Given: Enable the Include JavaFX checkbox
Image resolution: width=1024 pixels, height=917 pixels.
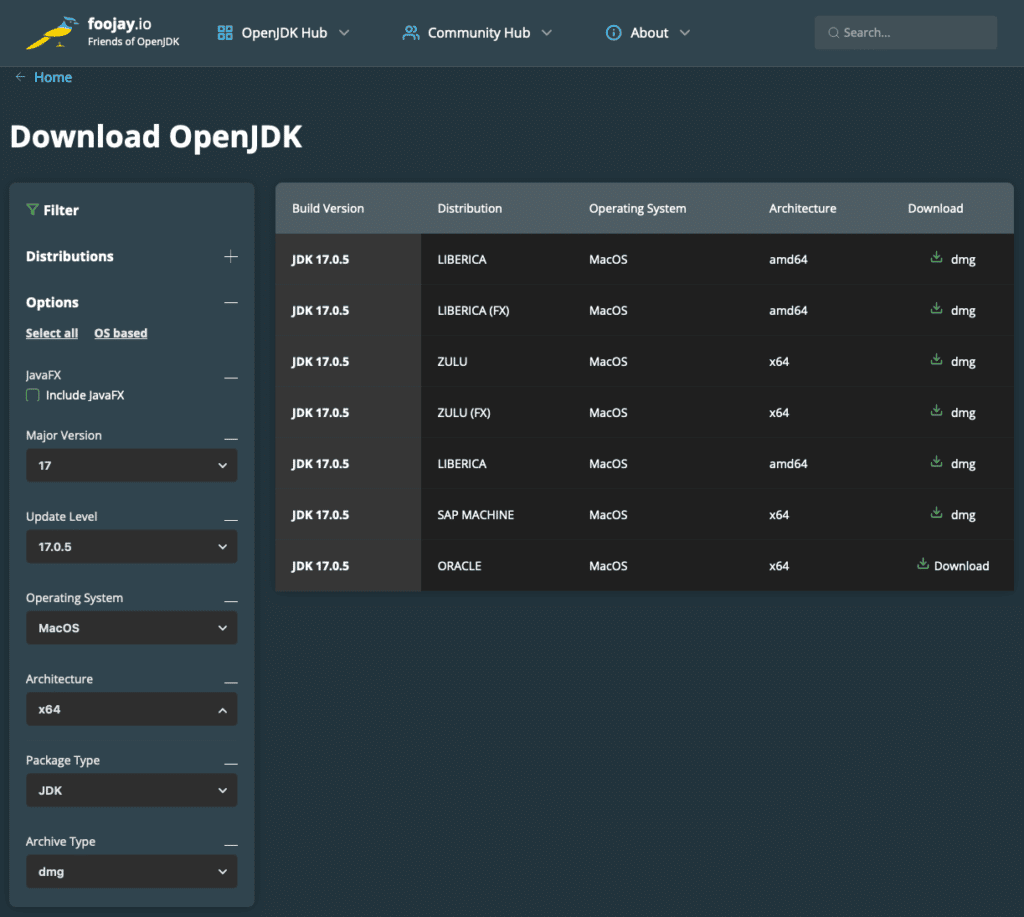Looking at the screenshot, I should 33,395.
